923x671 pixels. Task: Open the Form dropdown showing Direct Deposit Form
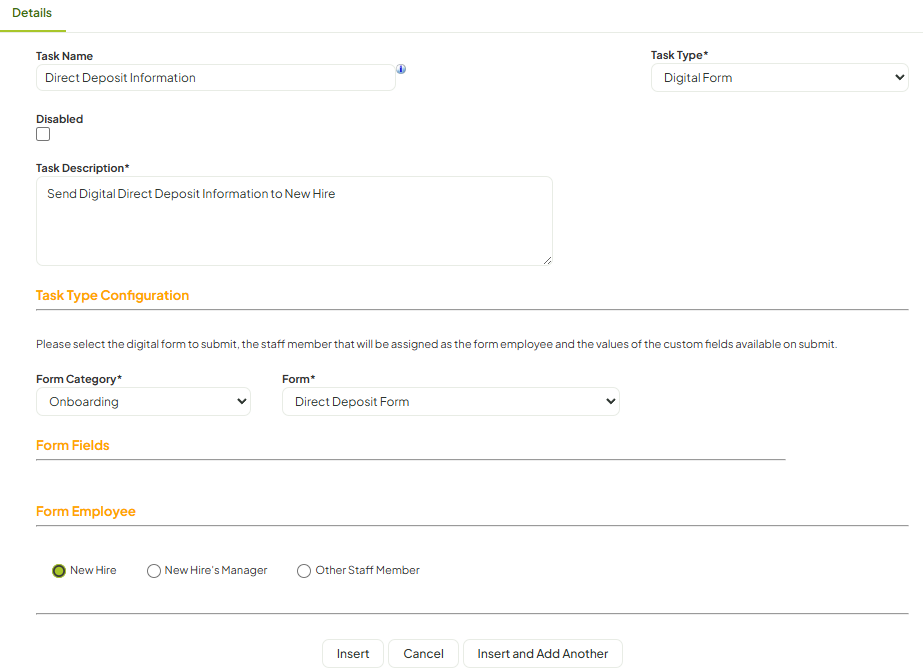click(x=450, y=401)
